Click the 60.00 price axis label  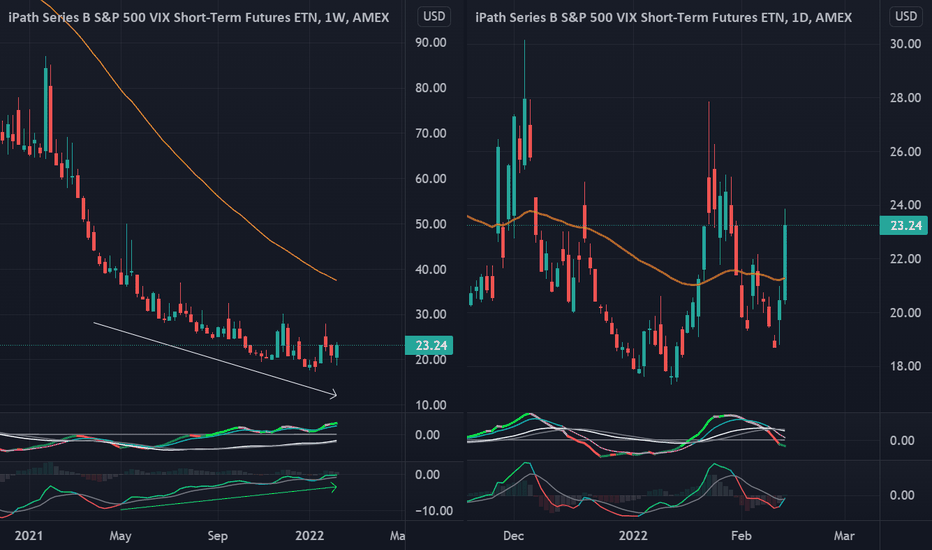(x=431, y=179)
